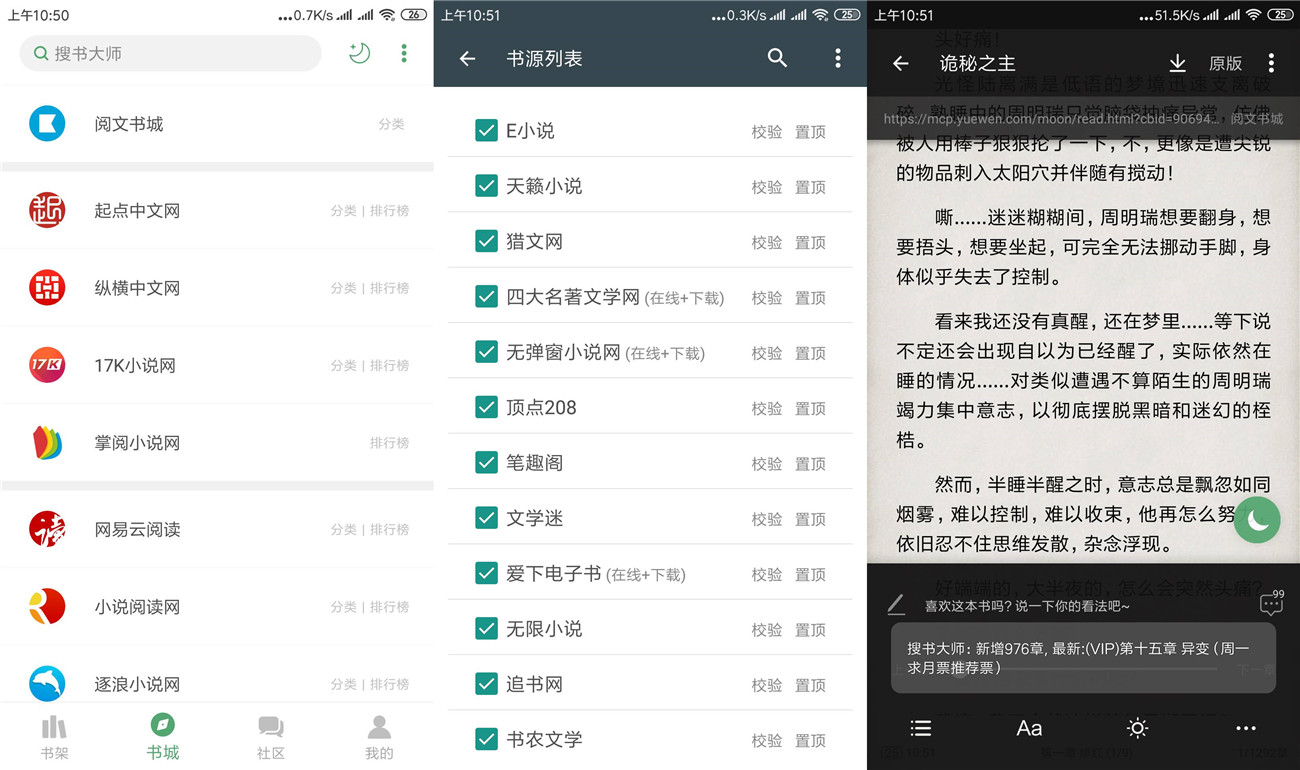Switch to 社区 bottom tab
This screenshot has width=1300, height=770.
click(270, 738)
